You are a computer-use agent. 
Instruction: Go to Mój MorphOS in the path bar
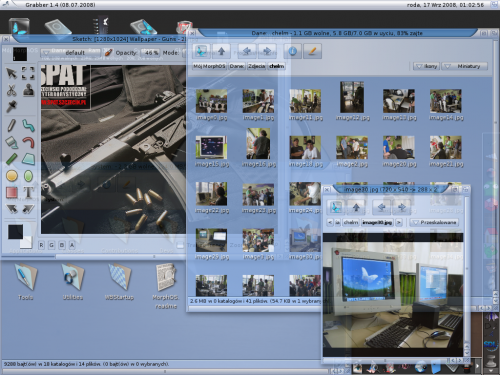[x=209, y=66]
